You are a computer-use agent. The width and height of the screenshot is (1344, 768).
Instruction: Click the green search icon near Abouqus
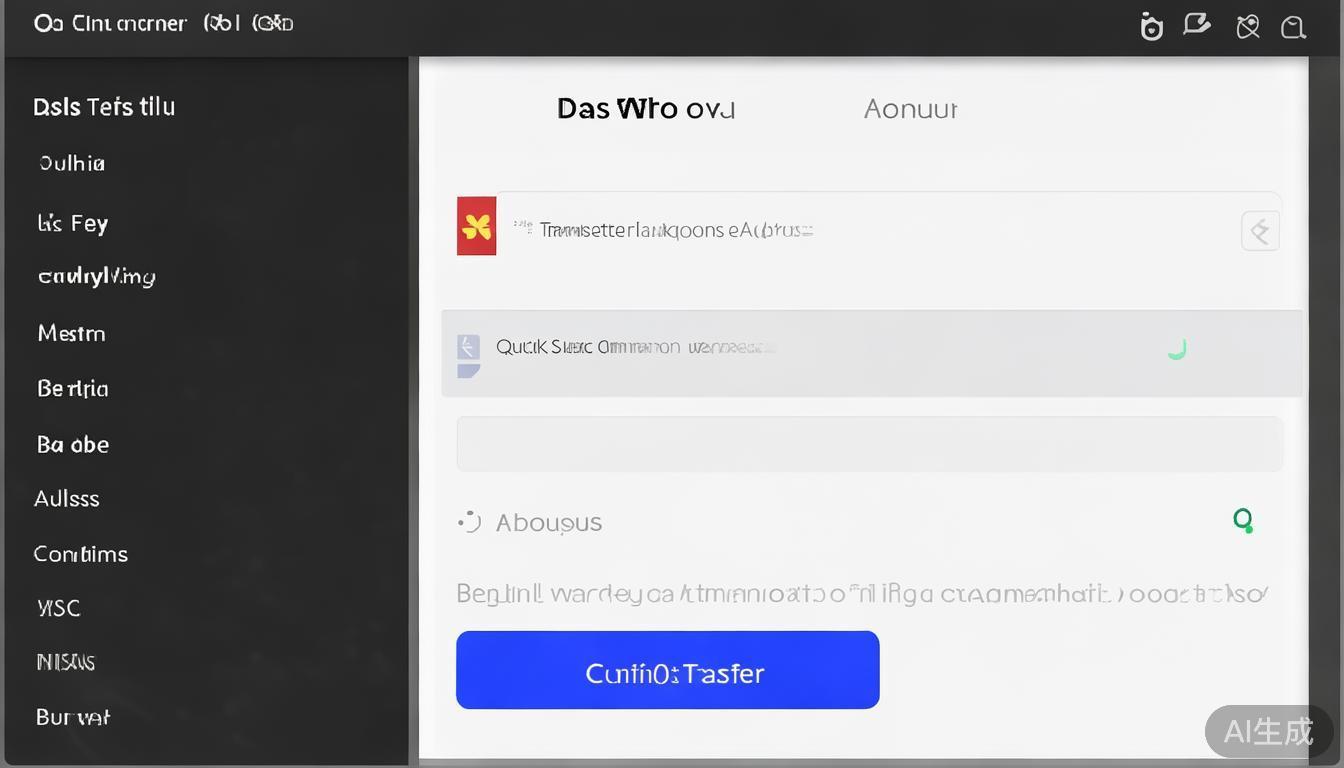[1243, 520]
